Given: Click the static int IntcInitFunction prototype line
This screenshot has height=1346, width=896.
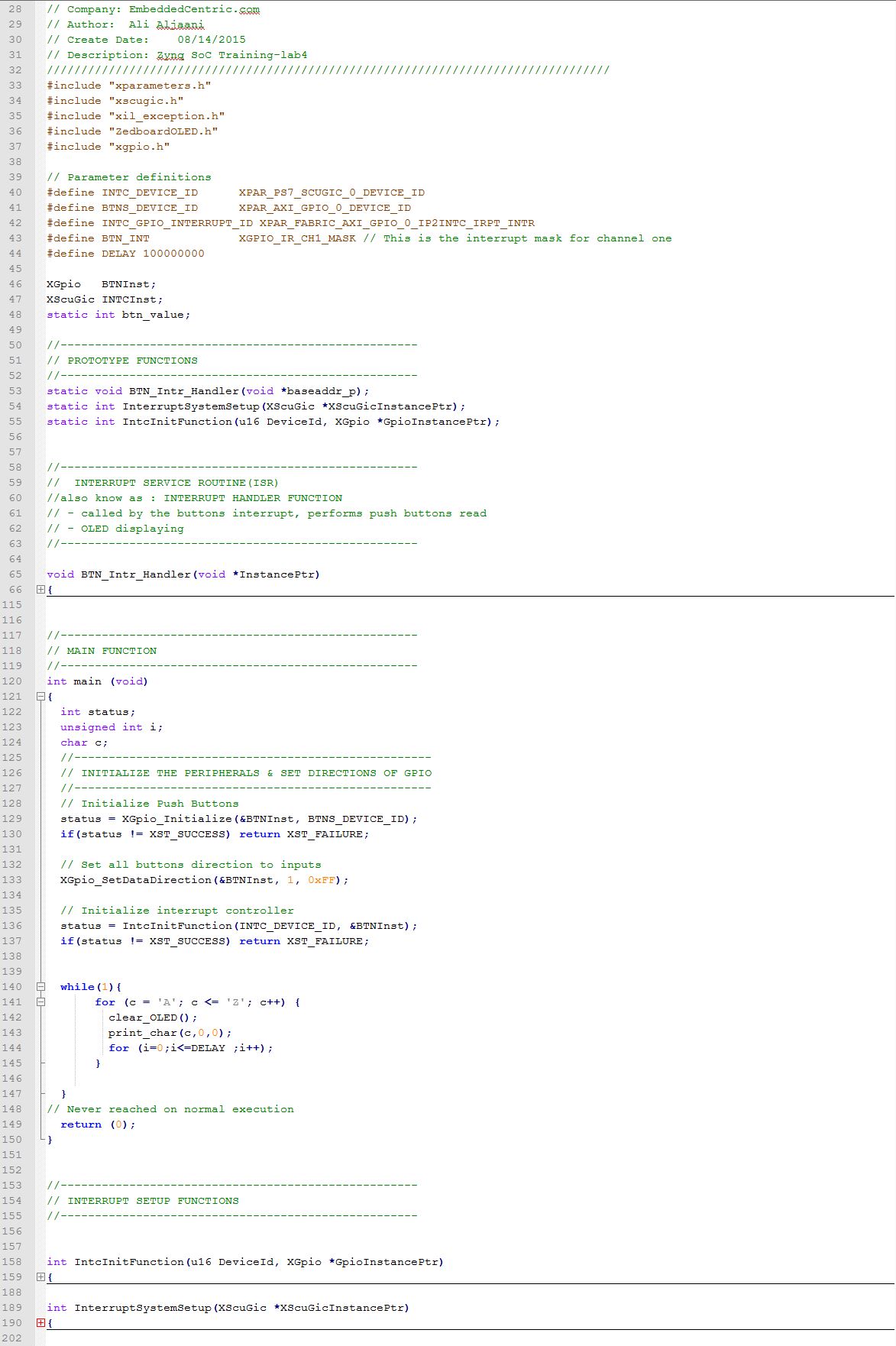Looking at the screenshot, I should 273,422.
